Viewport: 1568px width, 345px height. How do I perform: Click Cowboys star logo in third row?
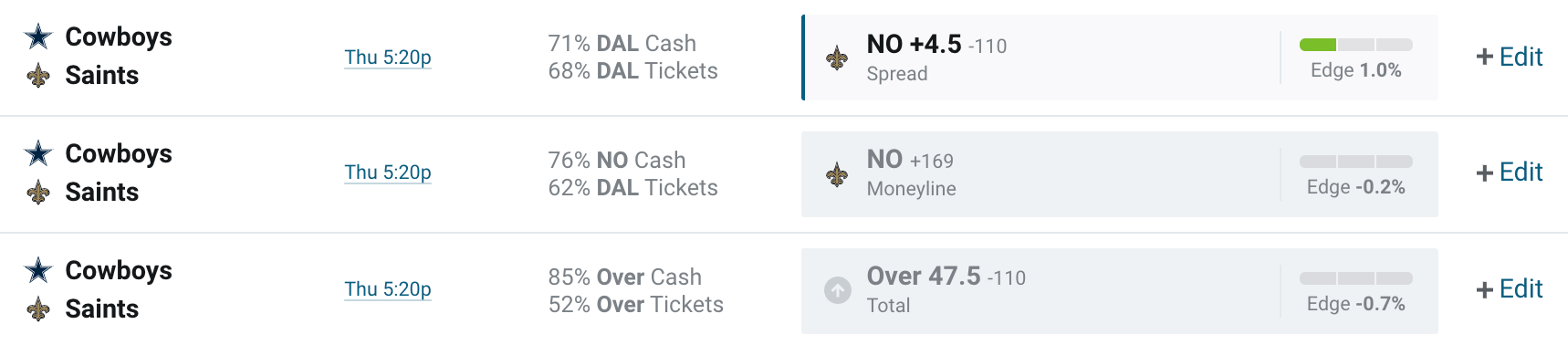click(x=38, y=270)
